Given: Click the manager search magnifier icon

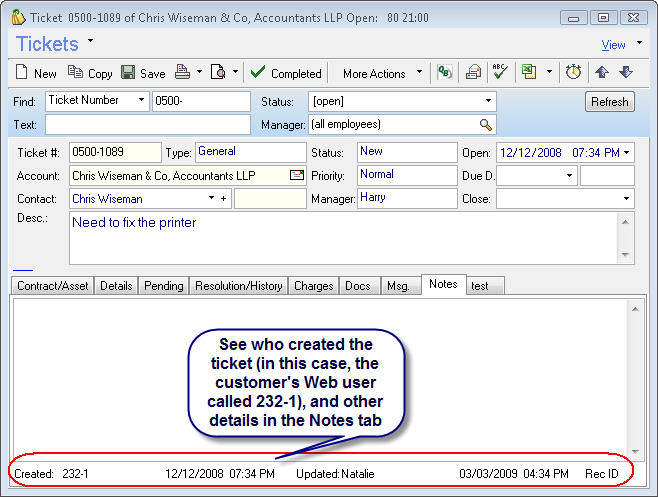Looking at the screenshot, I should point(486,125).
